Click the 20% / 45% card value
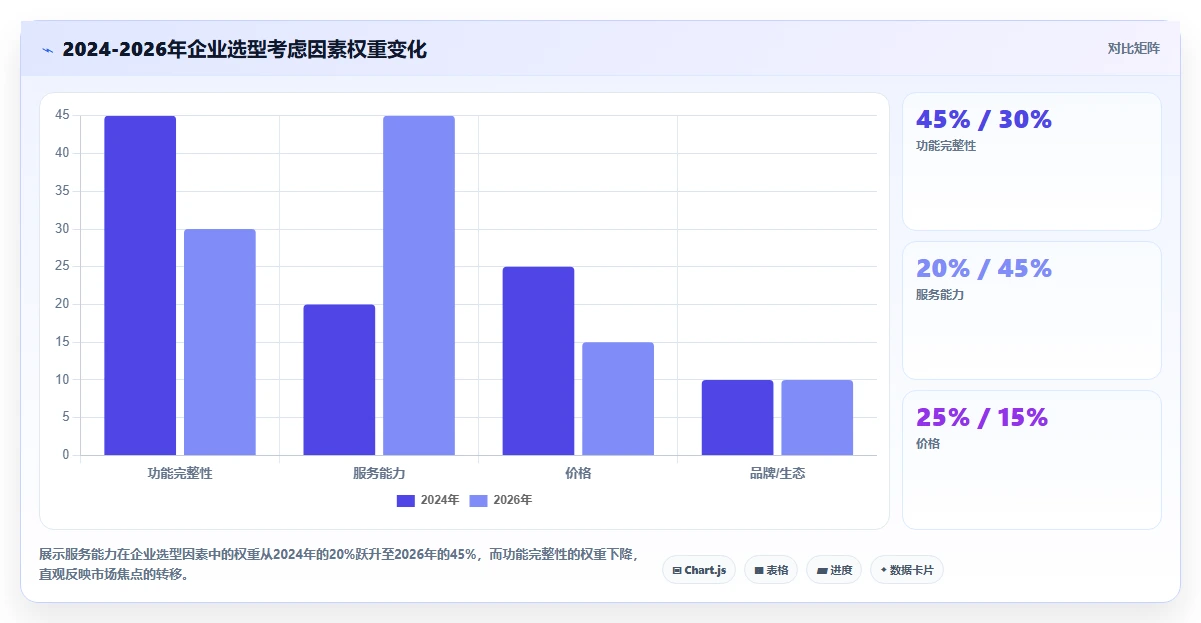The height and width of the screenshot is (623, 1201). (984, 269)
